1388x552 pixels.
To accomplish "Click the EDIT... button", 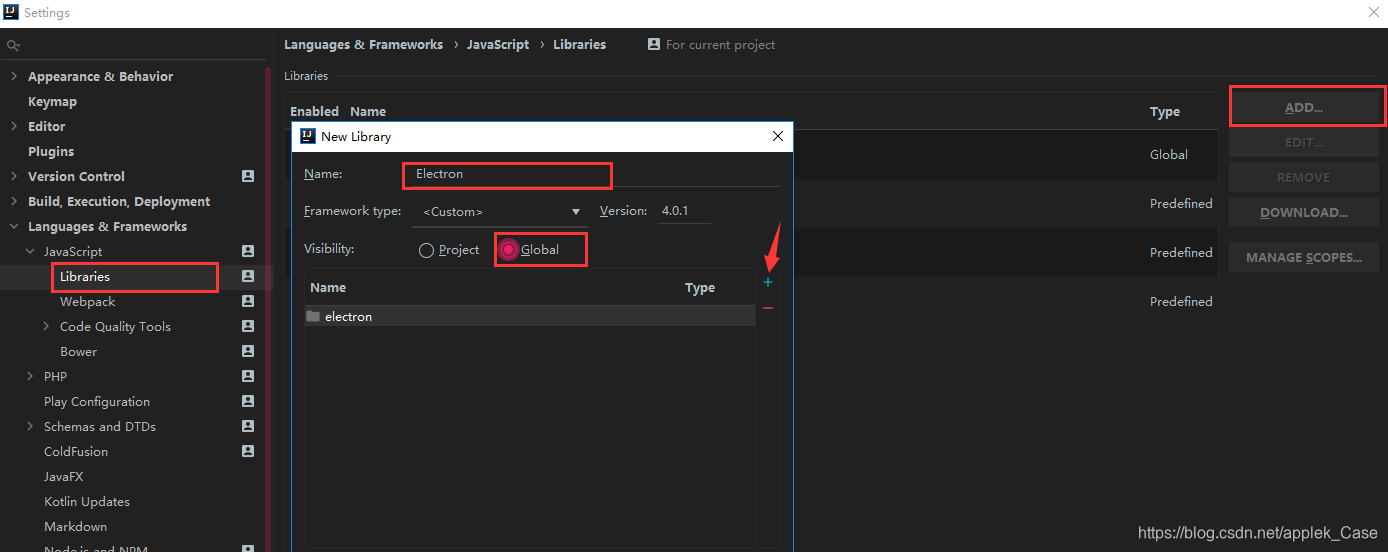I will click(1304, 142).
